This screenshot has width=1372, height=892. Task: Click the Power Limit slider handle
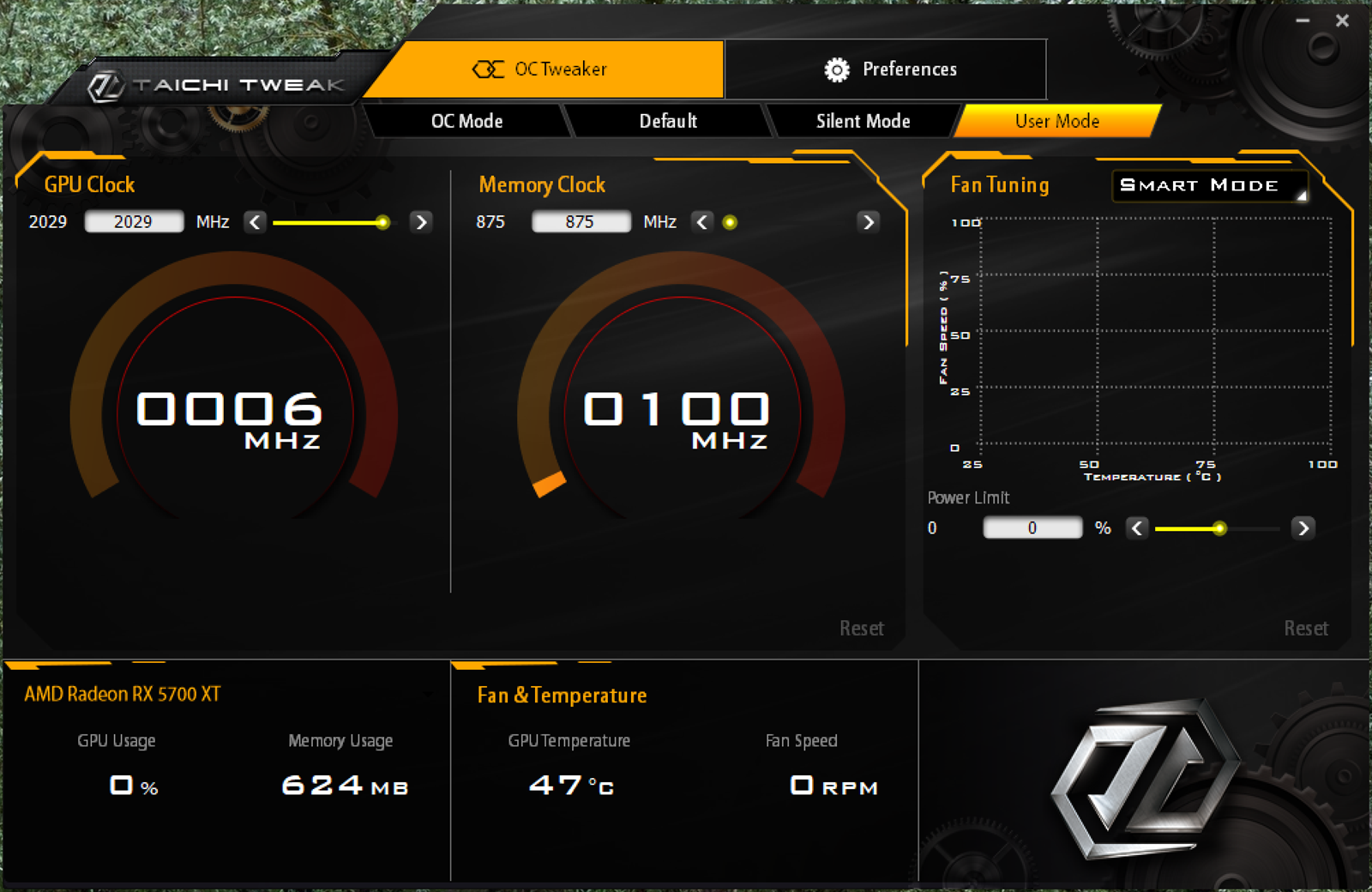tap(1219, 528)
